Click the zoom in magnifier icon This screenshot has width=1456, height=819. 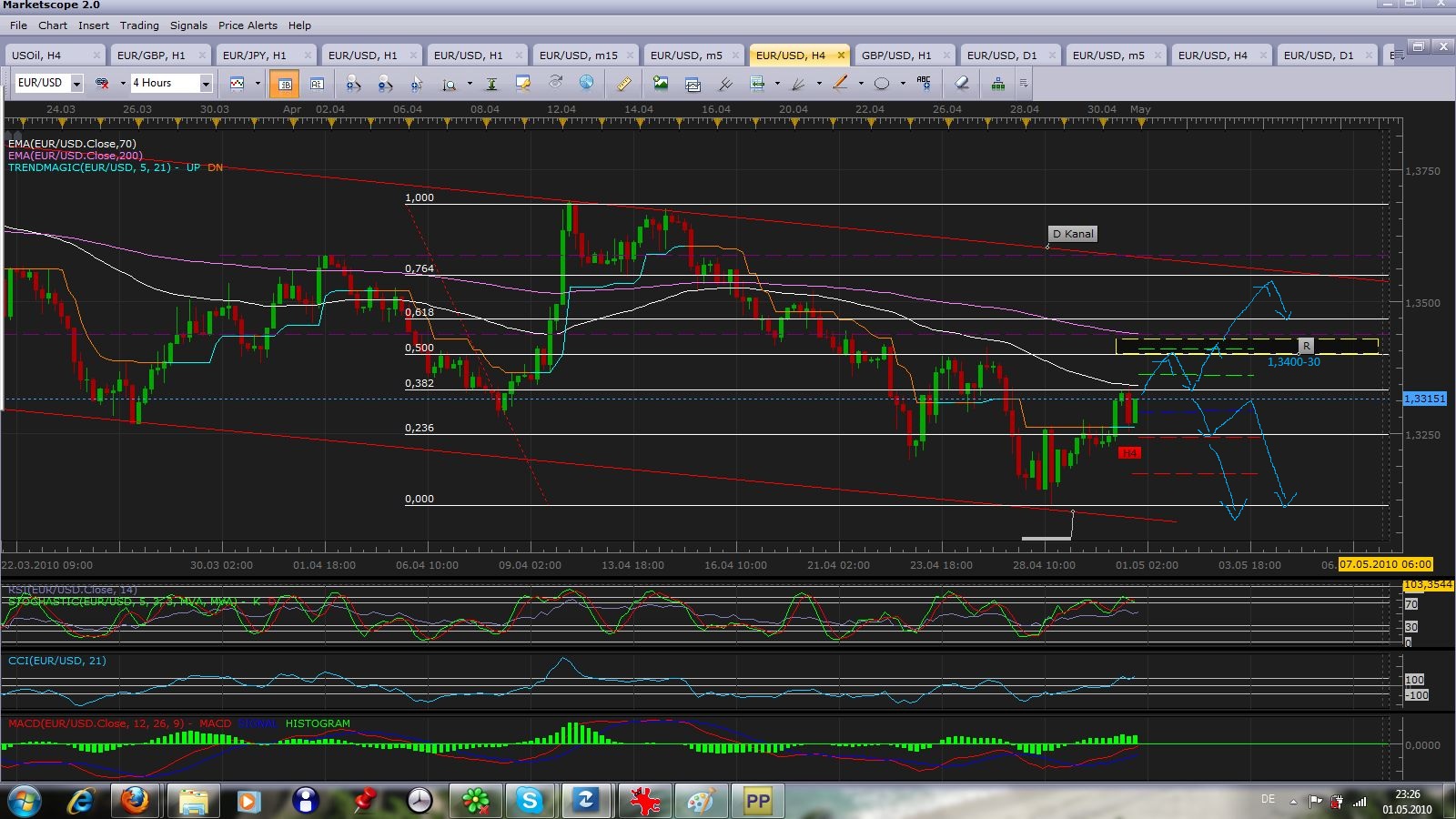[353, 84]
